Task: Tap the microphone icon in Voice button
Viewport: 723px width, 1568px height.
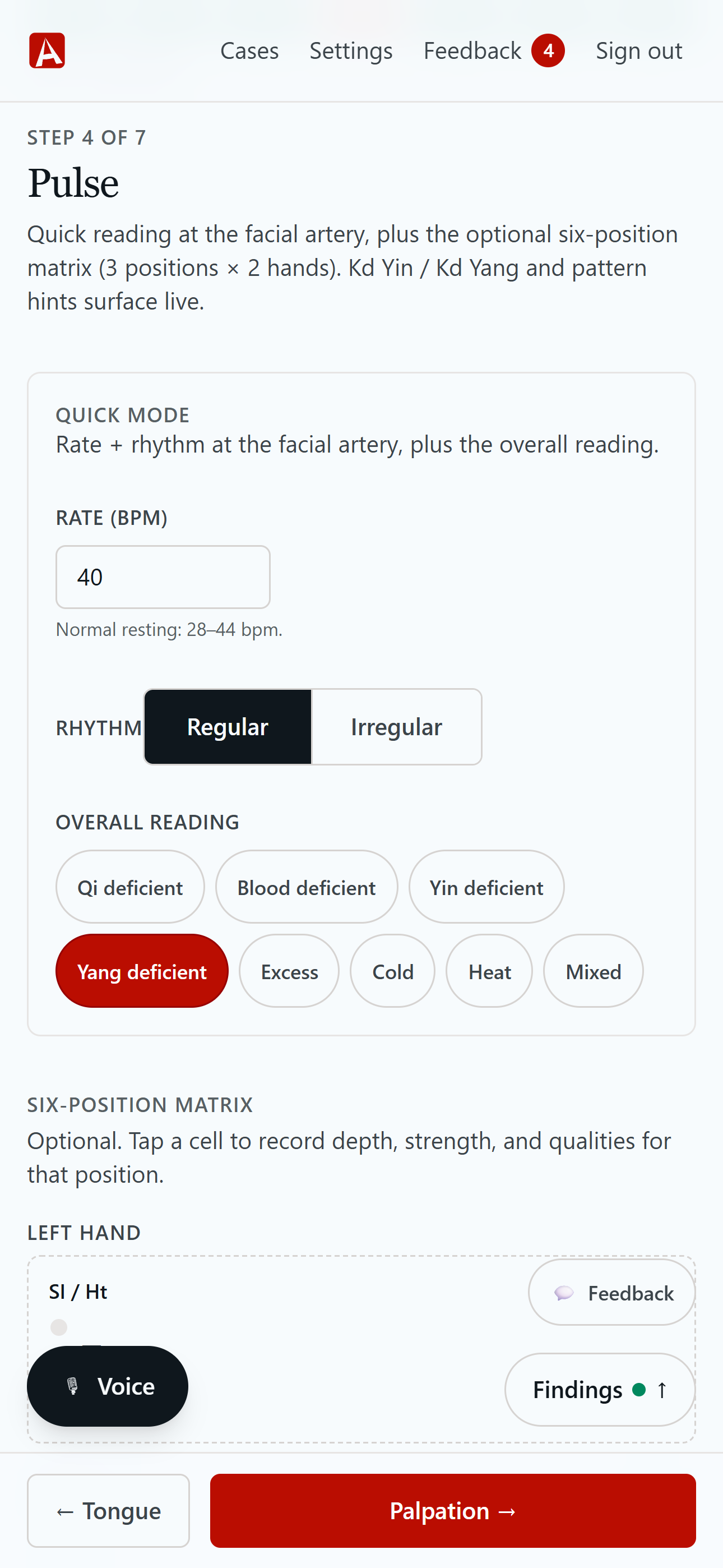Action: tap(72, 1386)
